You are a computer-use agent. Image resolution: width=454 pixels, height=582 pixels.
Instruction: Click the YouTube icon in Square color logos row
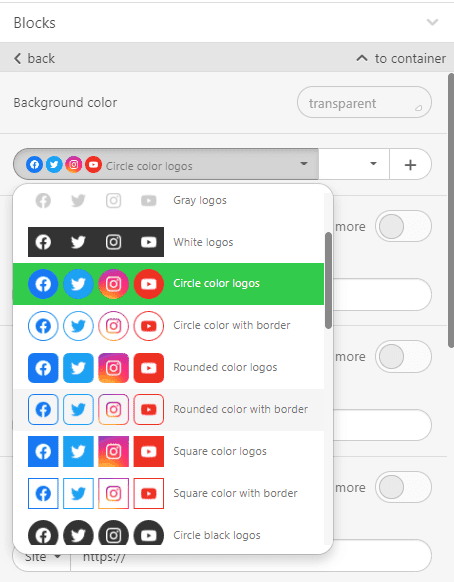point(148,451)
